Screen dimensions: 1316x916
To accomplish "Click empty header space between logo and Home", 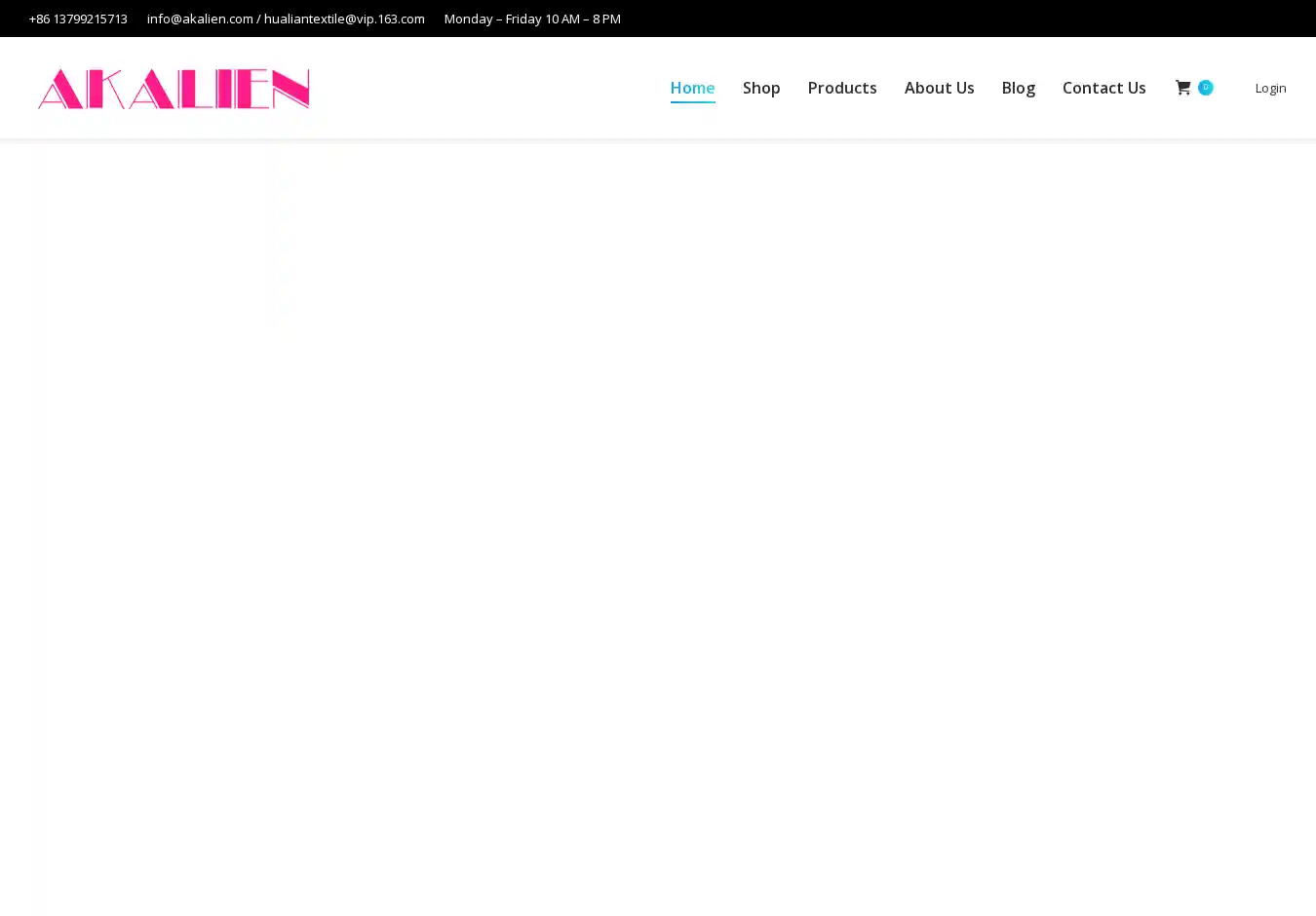I will [487, 88].
